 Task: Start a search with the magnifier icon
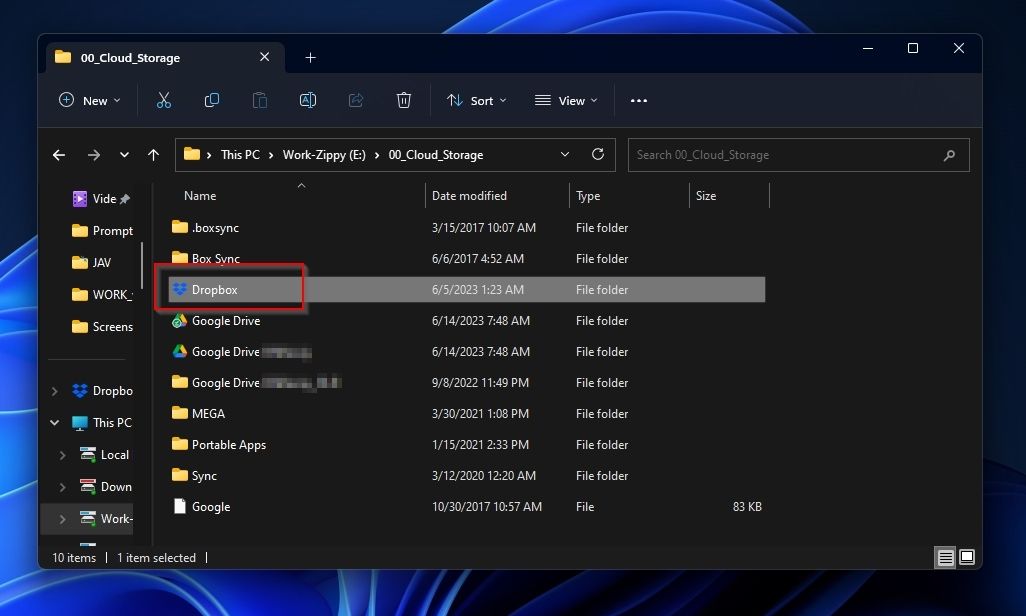[x=949, y=155]
